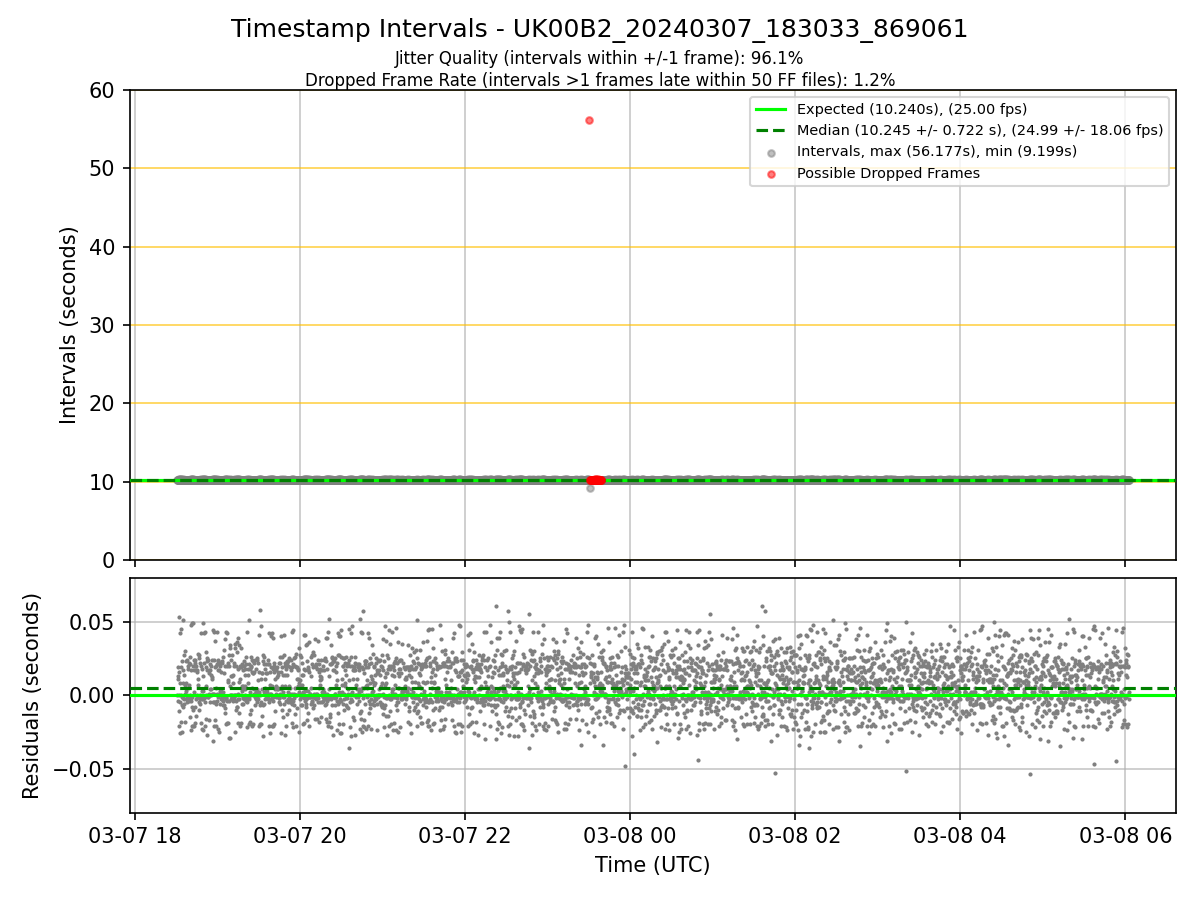Screen dimensions: 1200x900
Task: Click the 'Intervals (seconds)' y-axis label
Action: (x=68, y=325)
